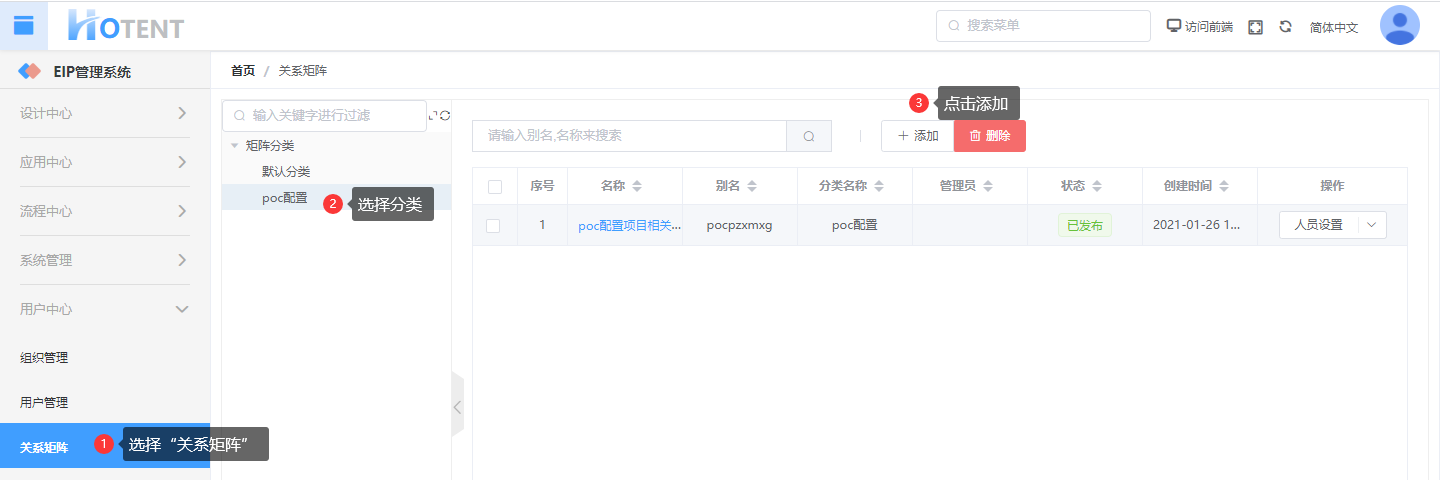Image resolution: width=1440 pixels, height=480 pixels.
Task: Open the 访问前端 monitor link
Action: (1200, 27)
